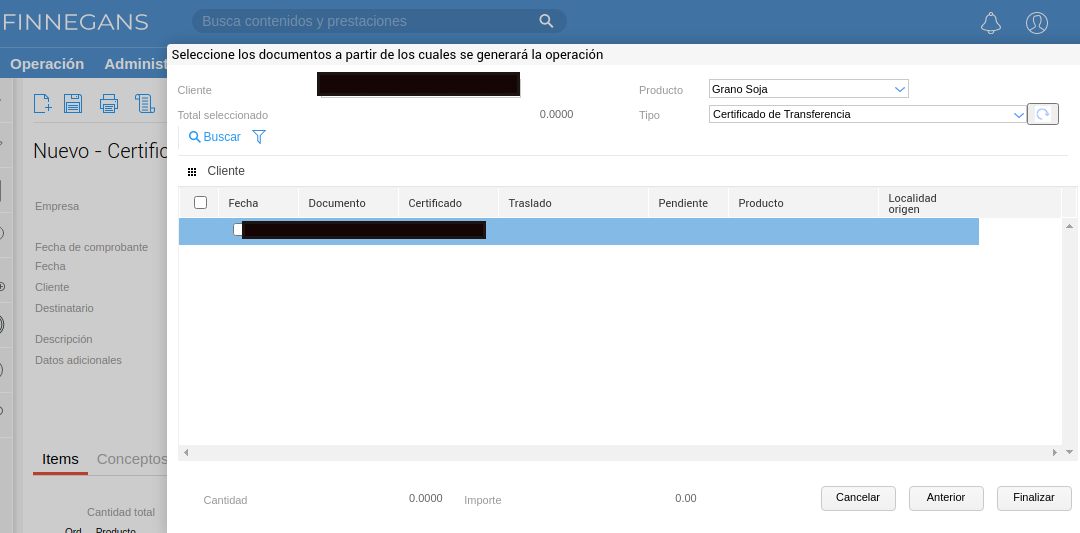This screenshot has width=1080, height=533.
Task: Toggle the select-all checkbox in table header
Action: 200,202
